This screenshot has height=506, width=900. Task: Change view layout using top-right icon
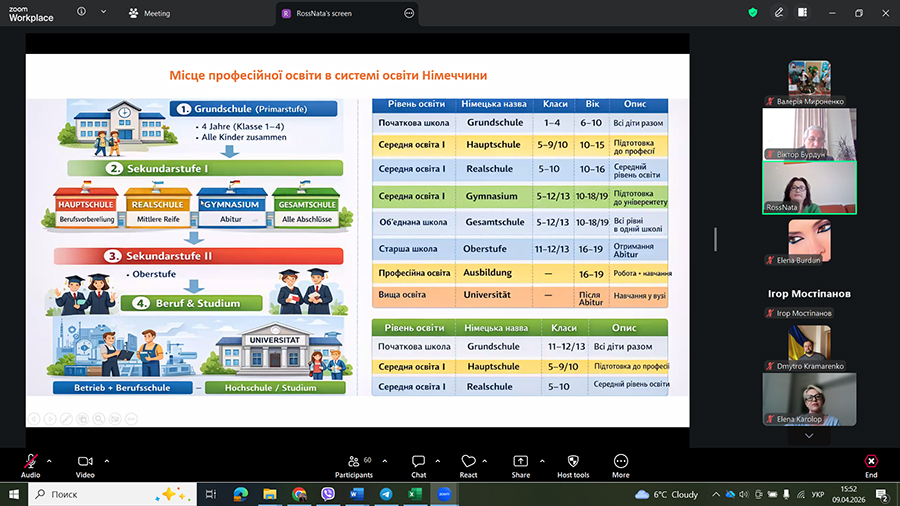click(x=801, y=12)
